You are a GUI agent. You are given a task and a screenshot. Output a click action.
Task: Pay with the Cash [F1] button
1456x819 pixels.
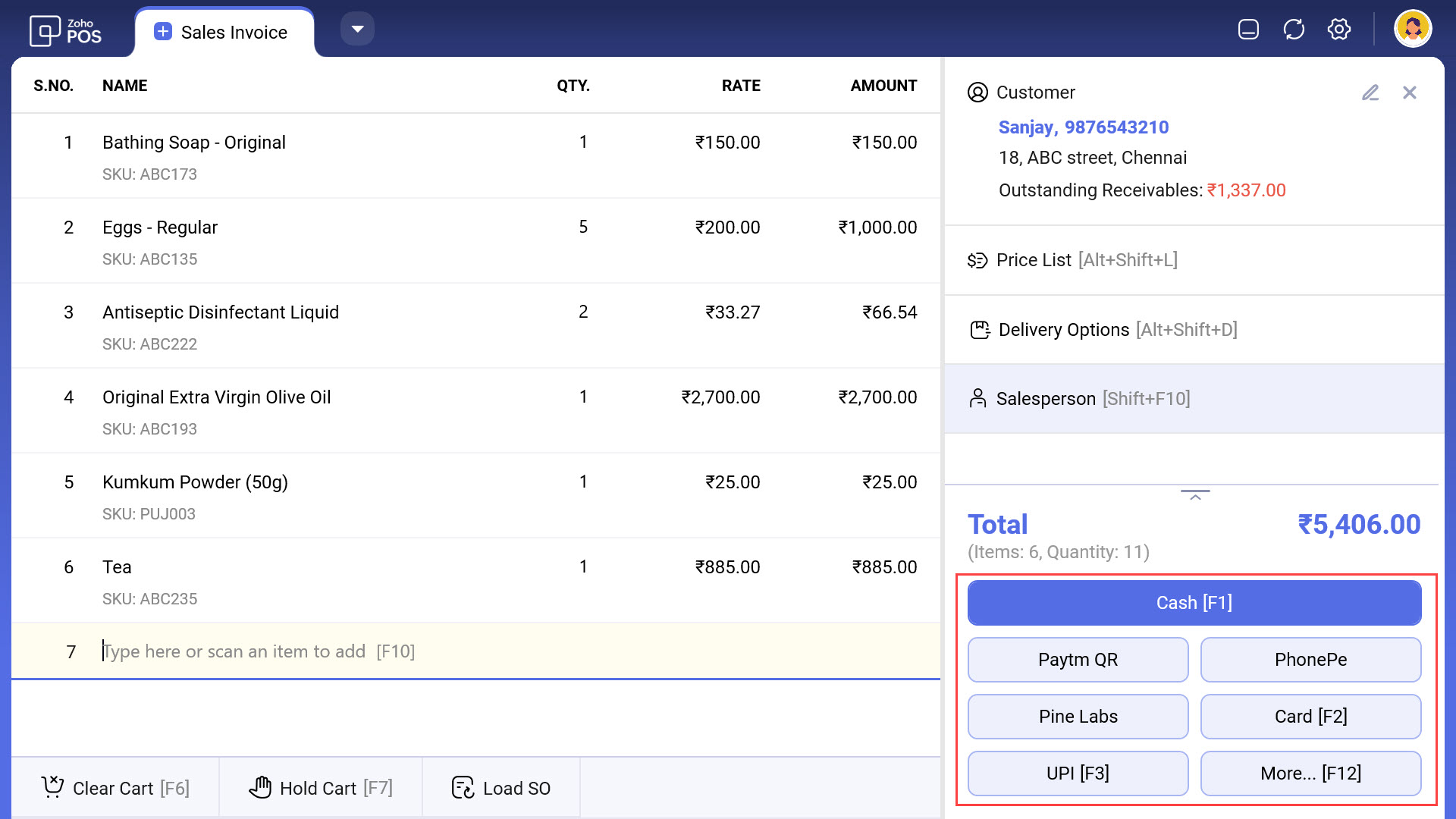tap(1194, 603)
